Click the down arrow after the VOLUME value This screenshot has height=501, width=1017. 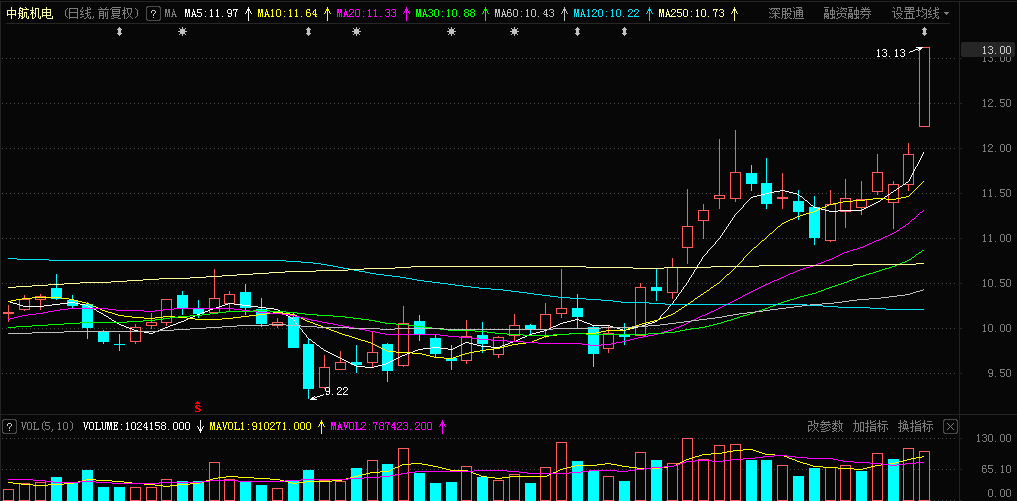(x=200, y=426)
